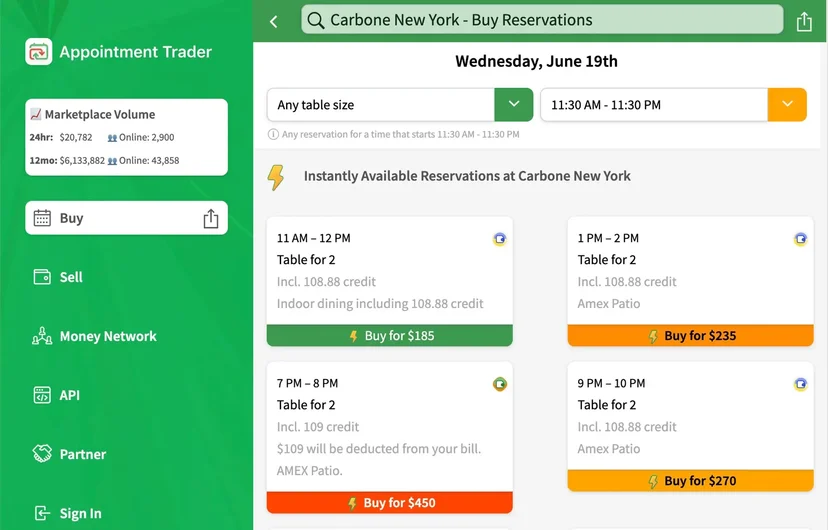Expand the table size green dropdown arrow

[514, 105]
